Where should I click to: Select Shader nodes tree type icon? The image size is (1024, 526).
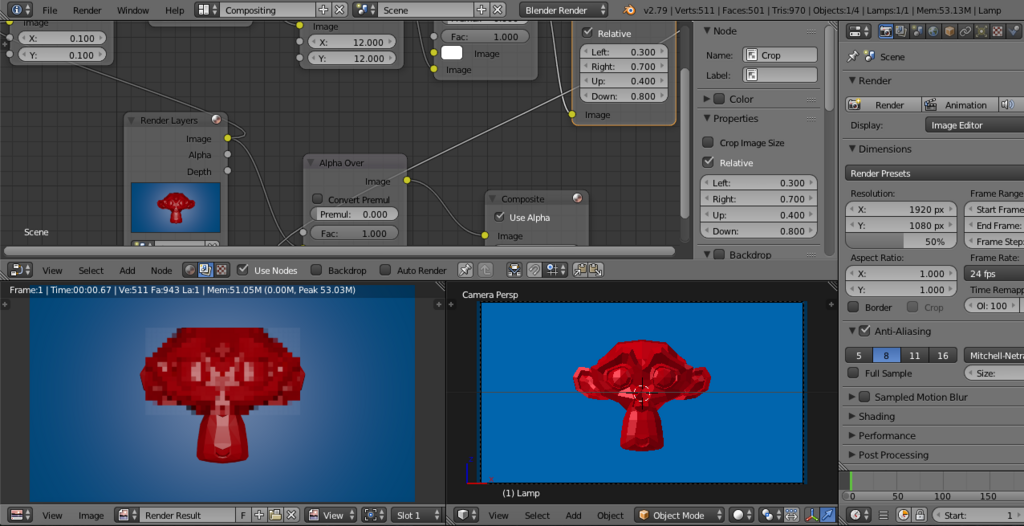click(189, 270)
